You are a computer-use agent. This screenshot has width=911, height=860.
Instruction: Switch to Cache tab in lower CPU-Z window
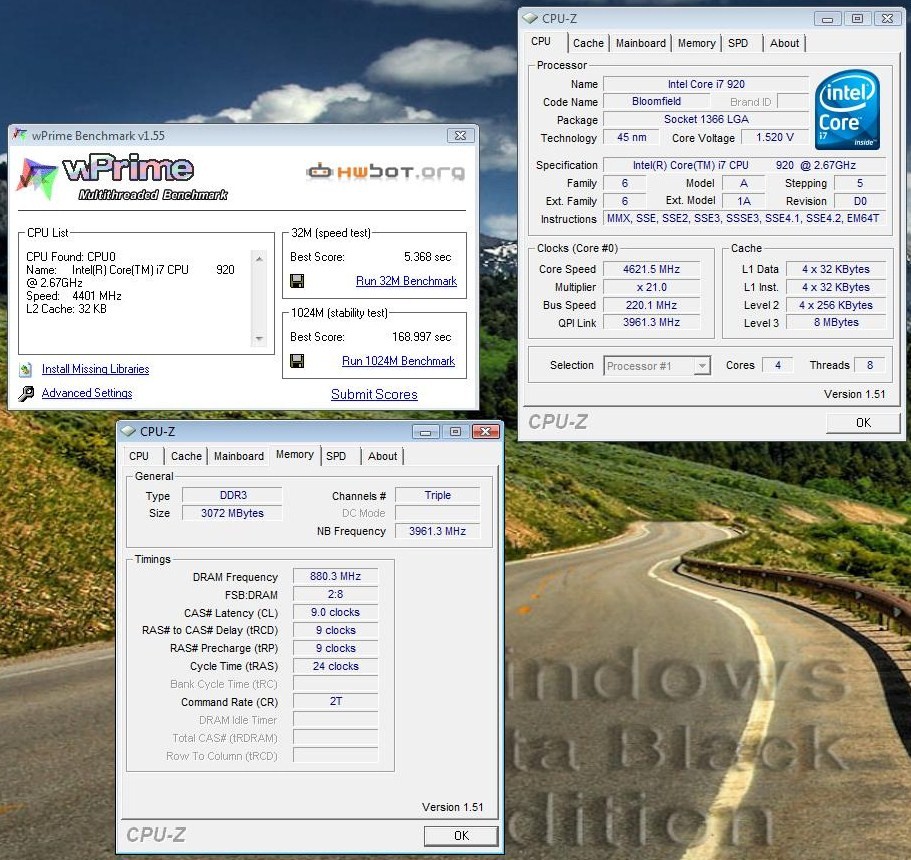[186, 456]
